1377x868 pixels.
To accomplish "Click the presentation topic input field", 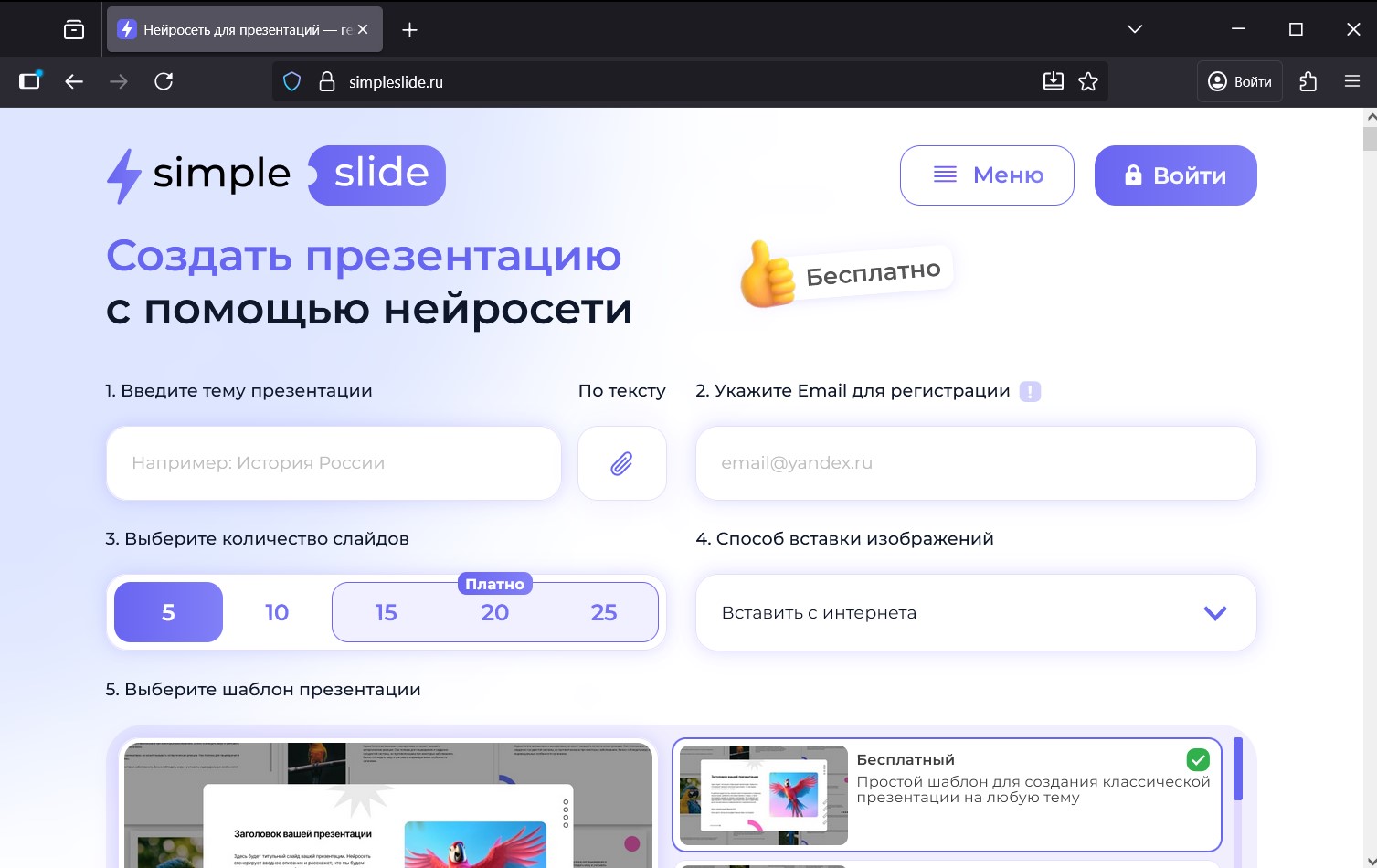I will (x=333, y=463).
